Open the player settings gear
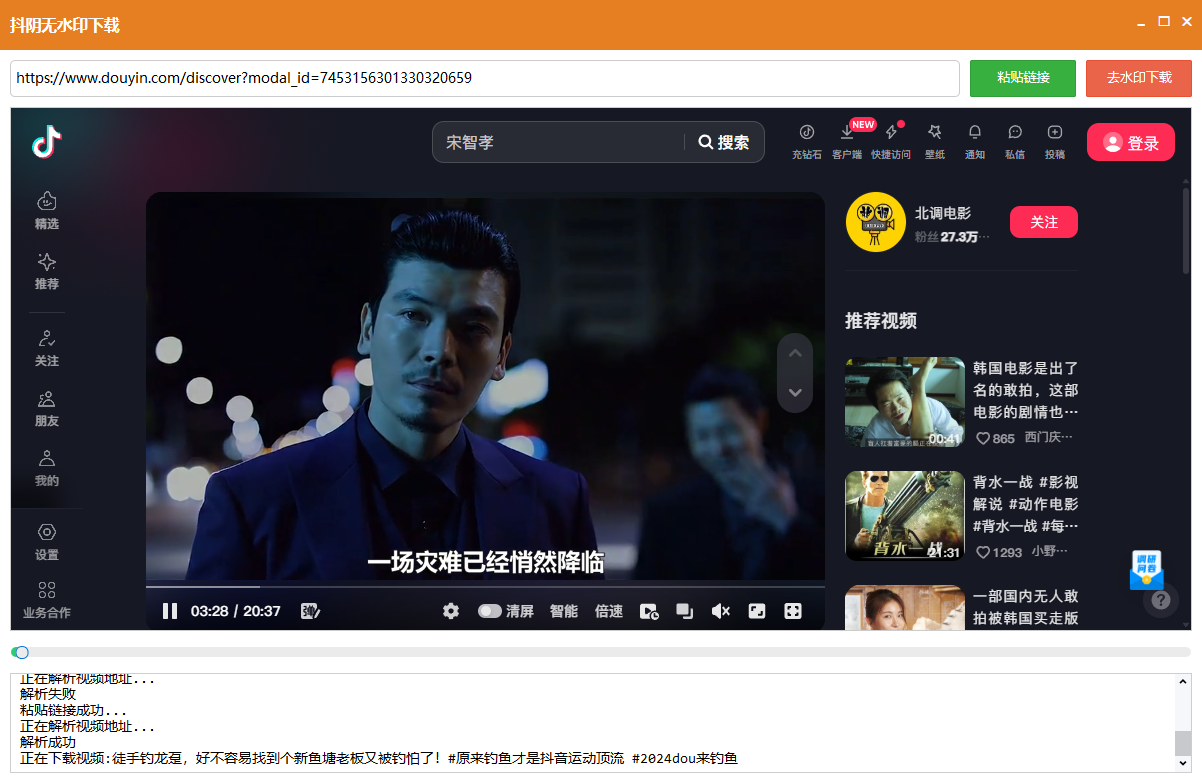The height and width of the screenshot is (783, 1202). point(451,611)
